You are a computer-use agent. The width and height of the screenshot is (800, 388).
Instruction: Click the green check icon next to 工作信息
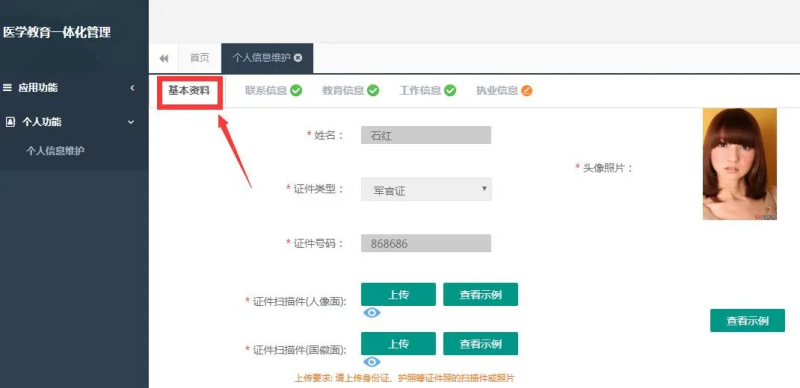(450, 91)
